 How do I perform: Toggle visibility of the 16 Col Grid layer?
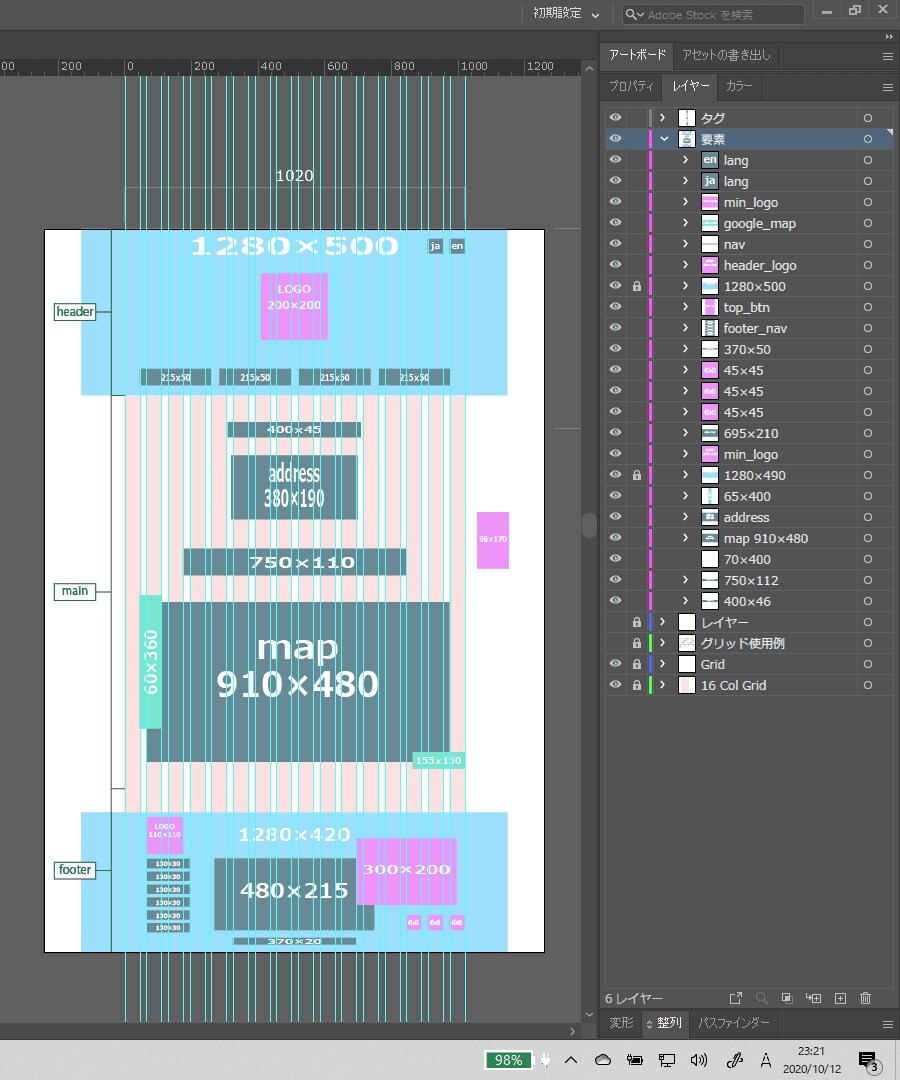[x=615, y=685]
